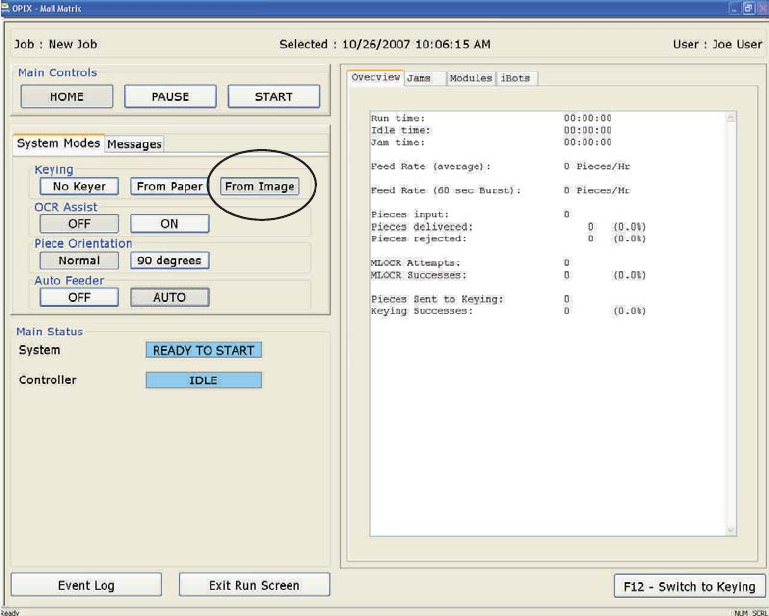
Task: Click the 'Job : New Job' label
Action: [55, 44]
